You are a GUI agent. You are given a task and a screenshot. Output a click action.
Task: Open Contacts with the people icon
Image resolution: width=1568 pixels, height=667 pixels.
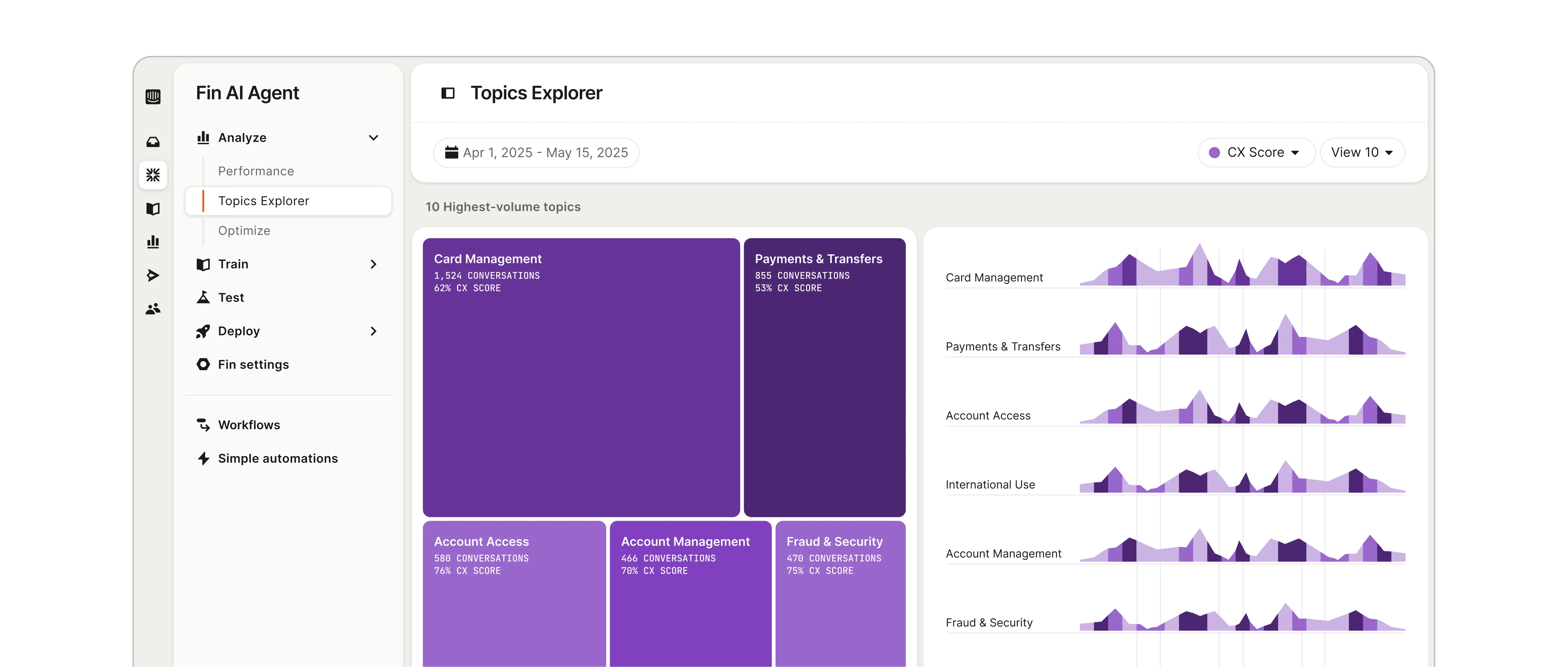(153, 309)
